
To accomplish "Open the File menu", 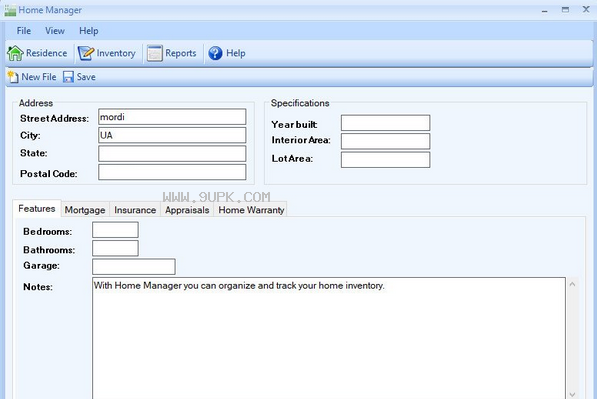I will pyautogui.click(x=24, y=30).
